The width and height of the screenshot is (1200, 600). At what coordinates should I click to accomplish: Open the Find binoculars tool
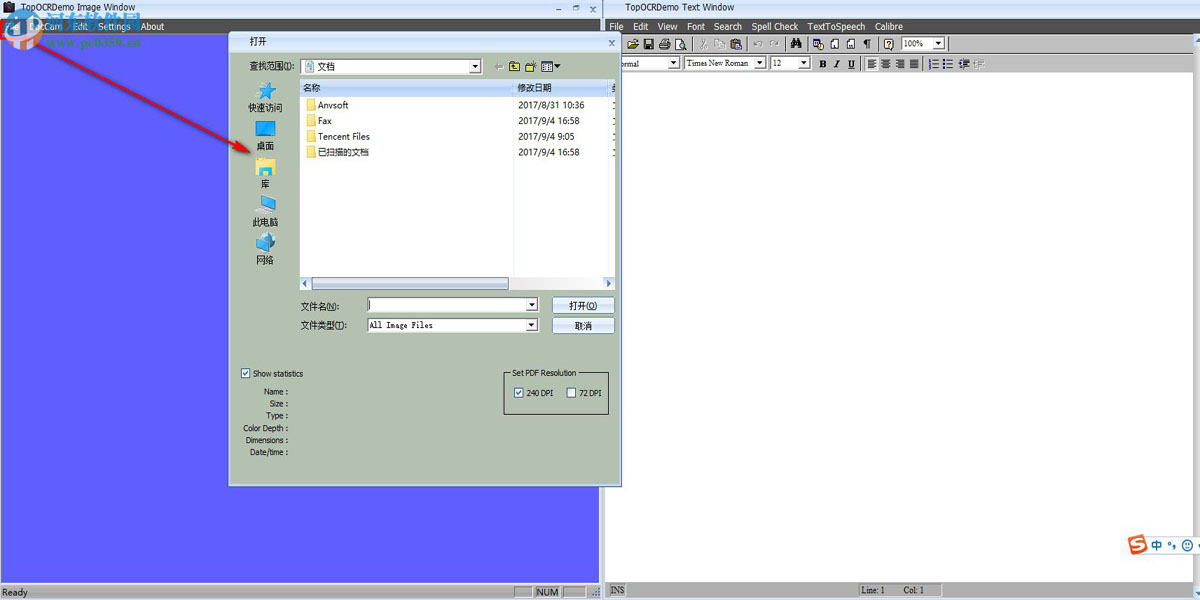coord(796,44)
